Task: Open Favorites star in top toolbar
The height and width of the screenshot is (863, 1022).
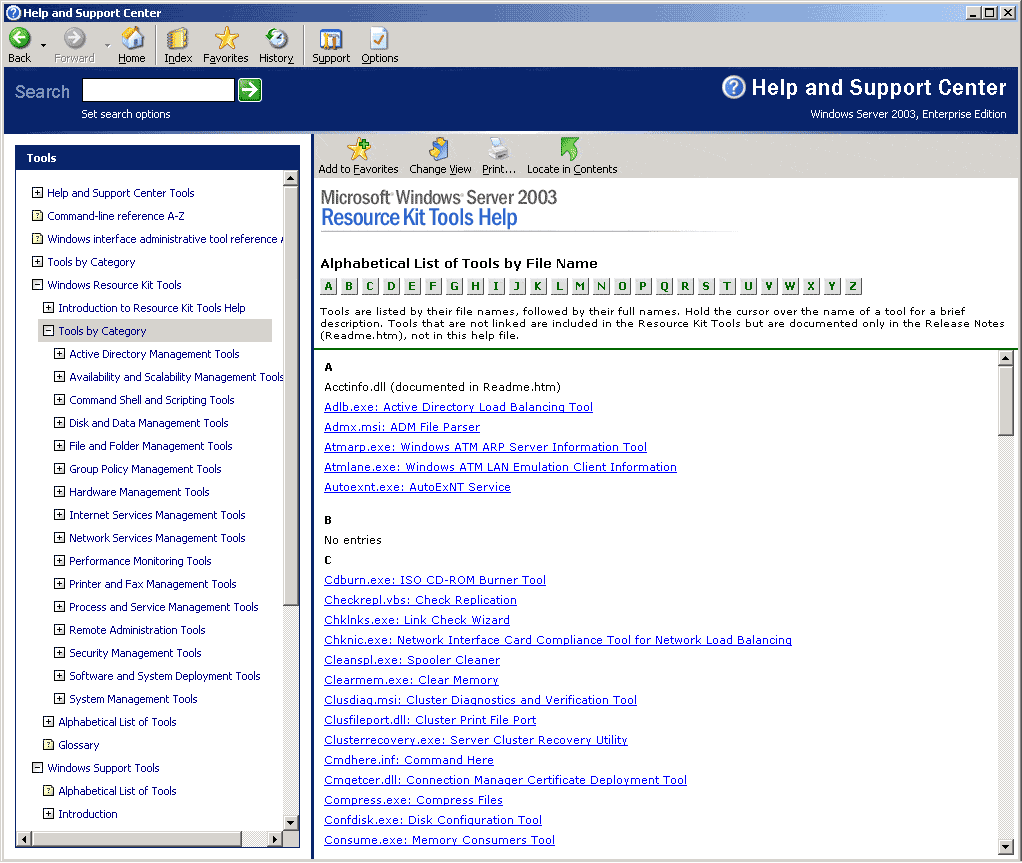Action: [x=226, y=38]
